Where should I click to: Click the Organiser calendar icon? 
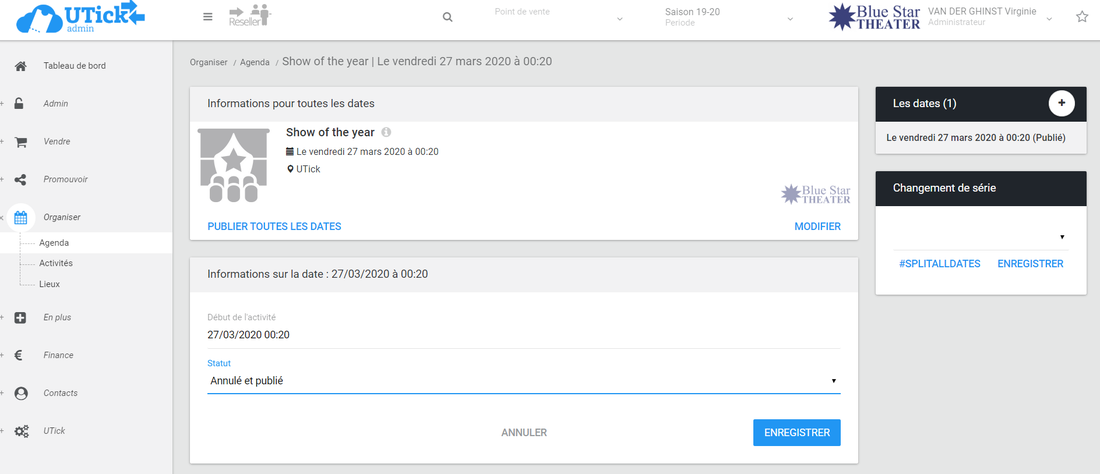(x=21, y=217)
